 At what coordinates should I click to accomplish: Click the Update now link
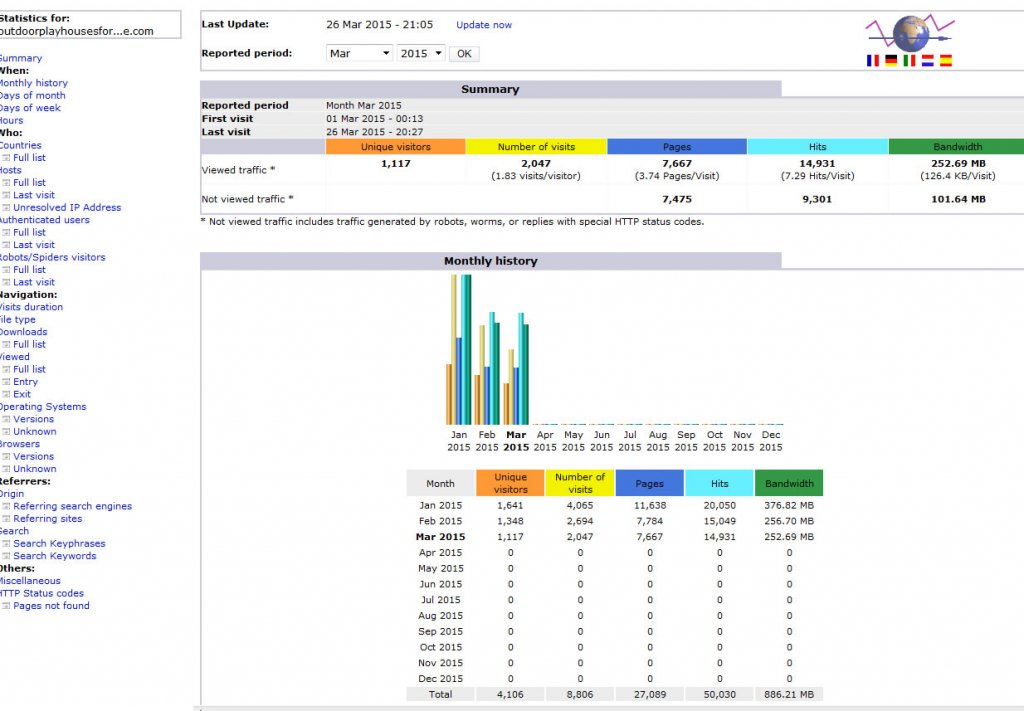click(484, 25)
